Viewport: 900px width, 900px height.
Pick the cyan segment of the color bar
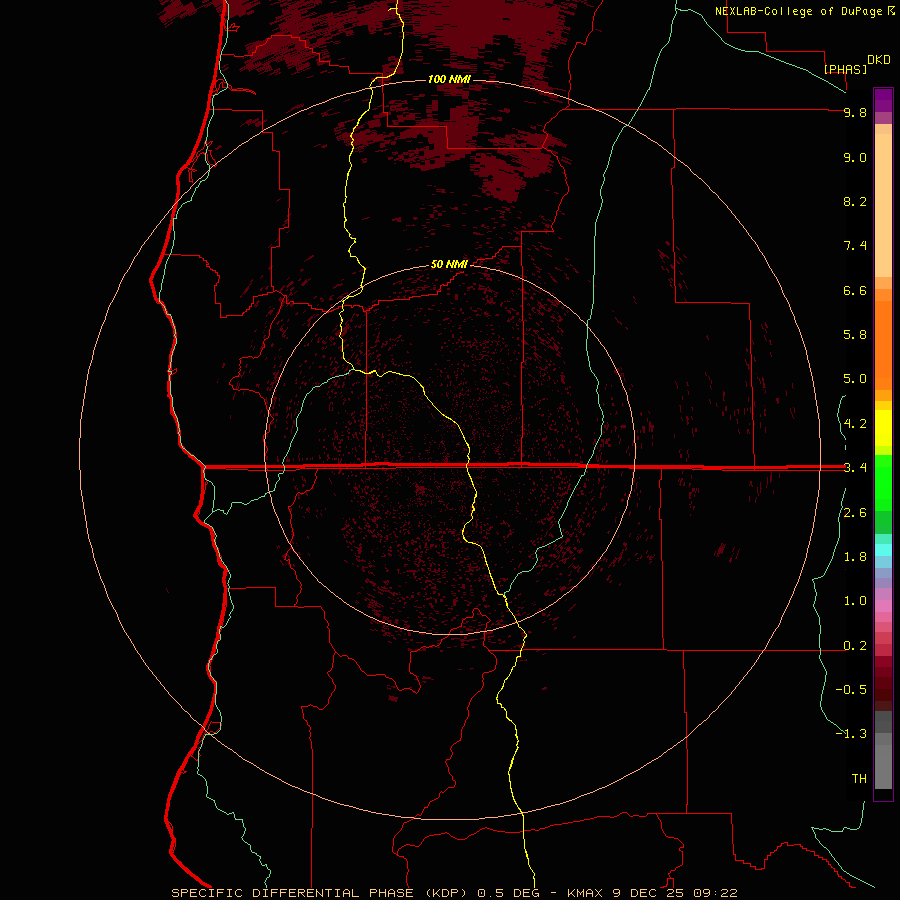(883, 549)
